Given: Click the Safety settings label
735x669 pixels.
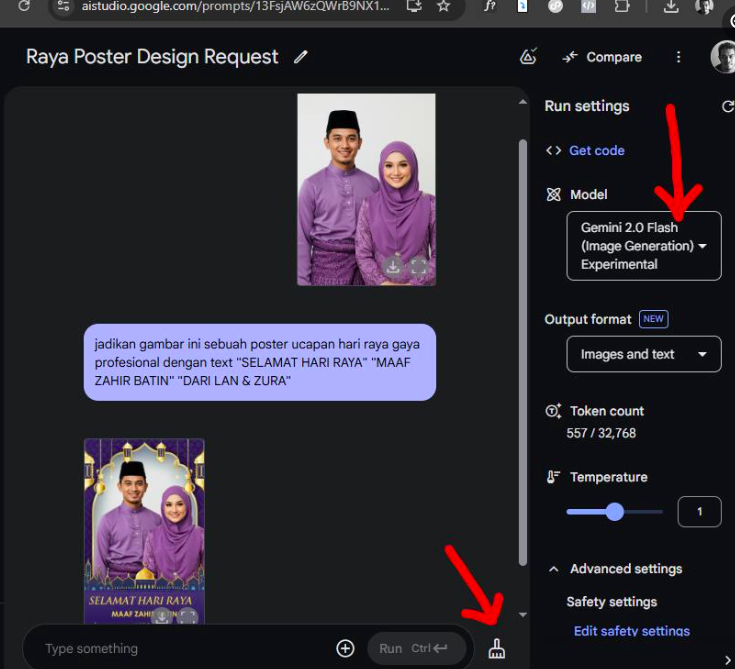Looking at the screenshot, I should click(x=611, y=602).
